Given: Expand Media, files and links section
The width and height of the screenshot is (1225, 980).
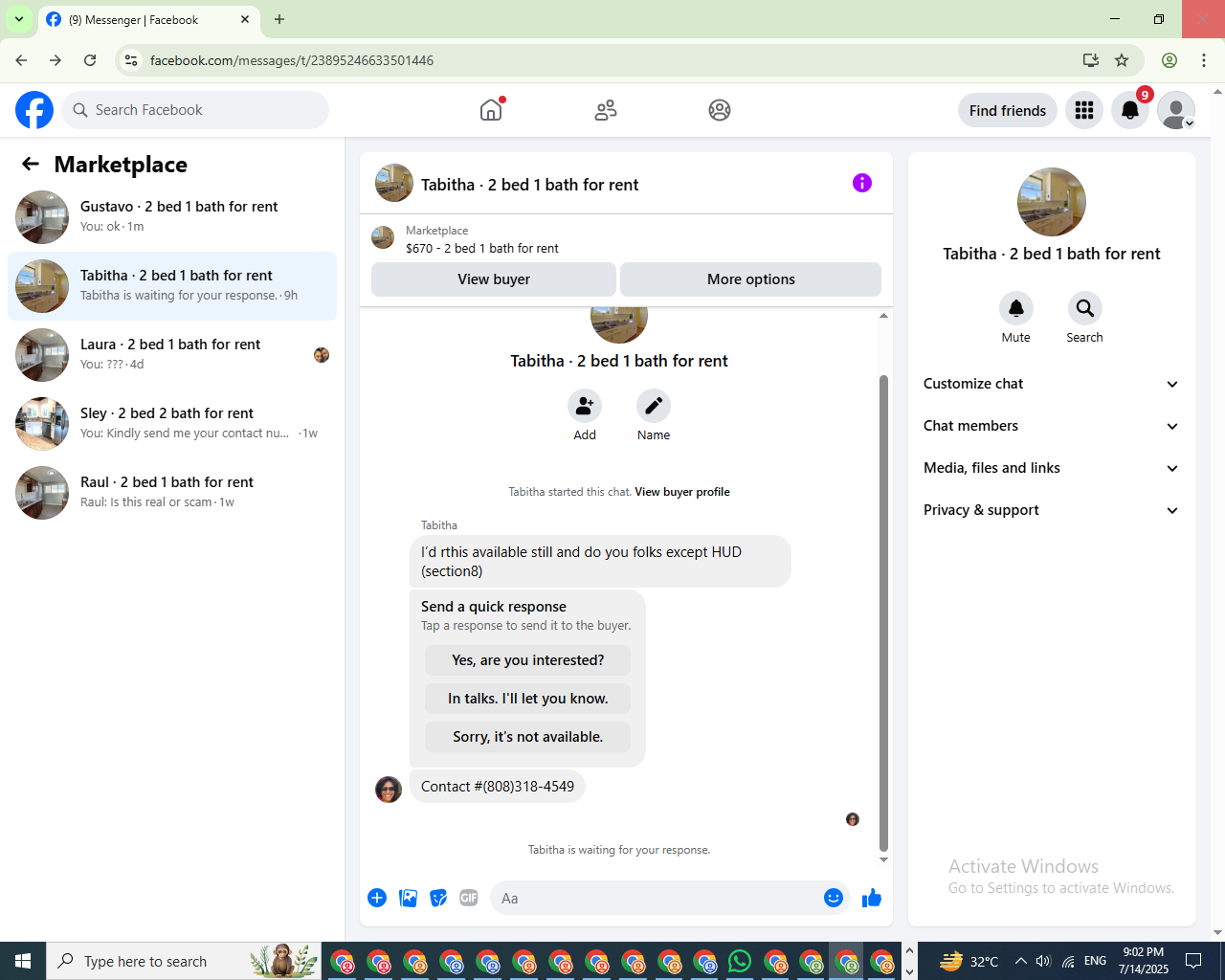Looking at the screenshot, I should pyautogui.click(x=1051, y=468).
